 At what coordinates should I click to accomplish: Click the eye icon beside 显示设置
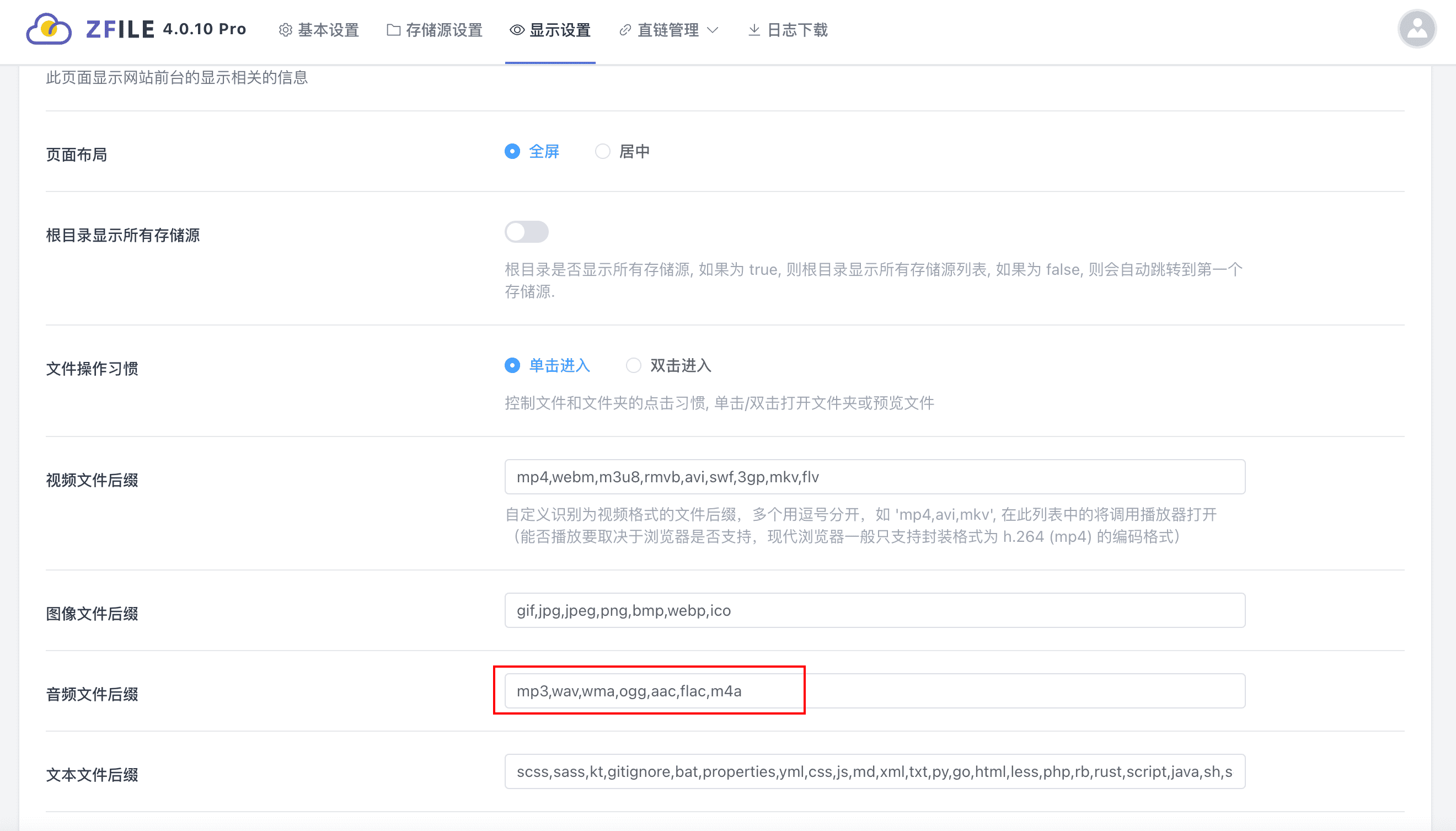517,30
